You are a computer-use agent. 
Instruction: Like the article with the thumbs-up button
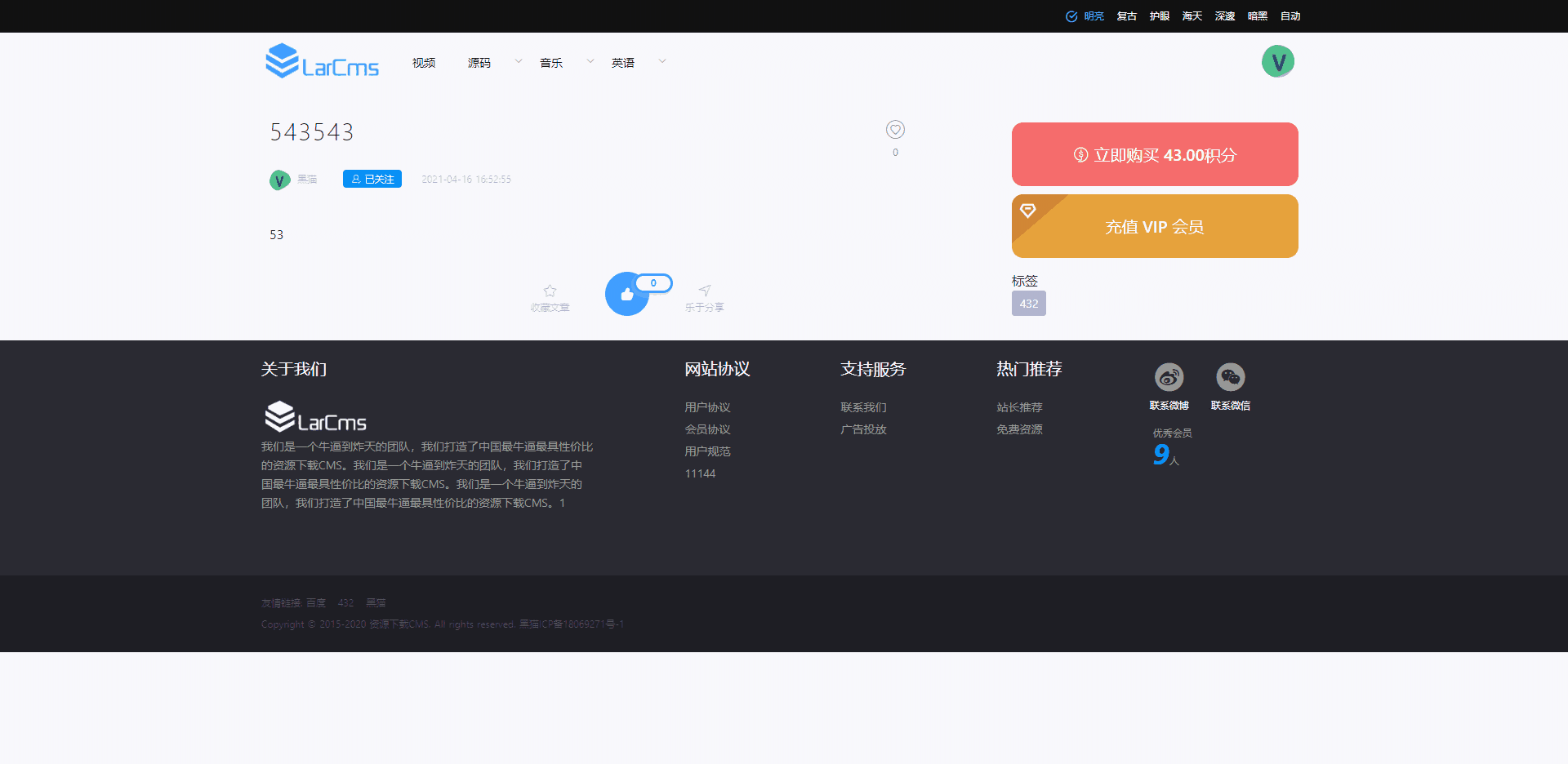626,294
